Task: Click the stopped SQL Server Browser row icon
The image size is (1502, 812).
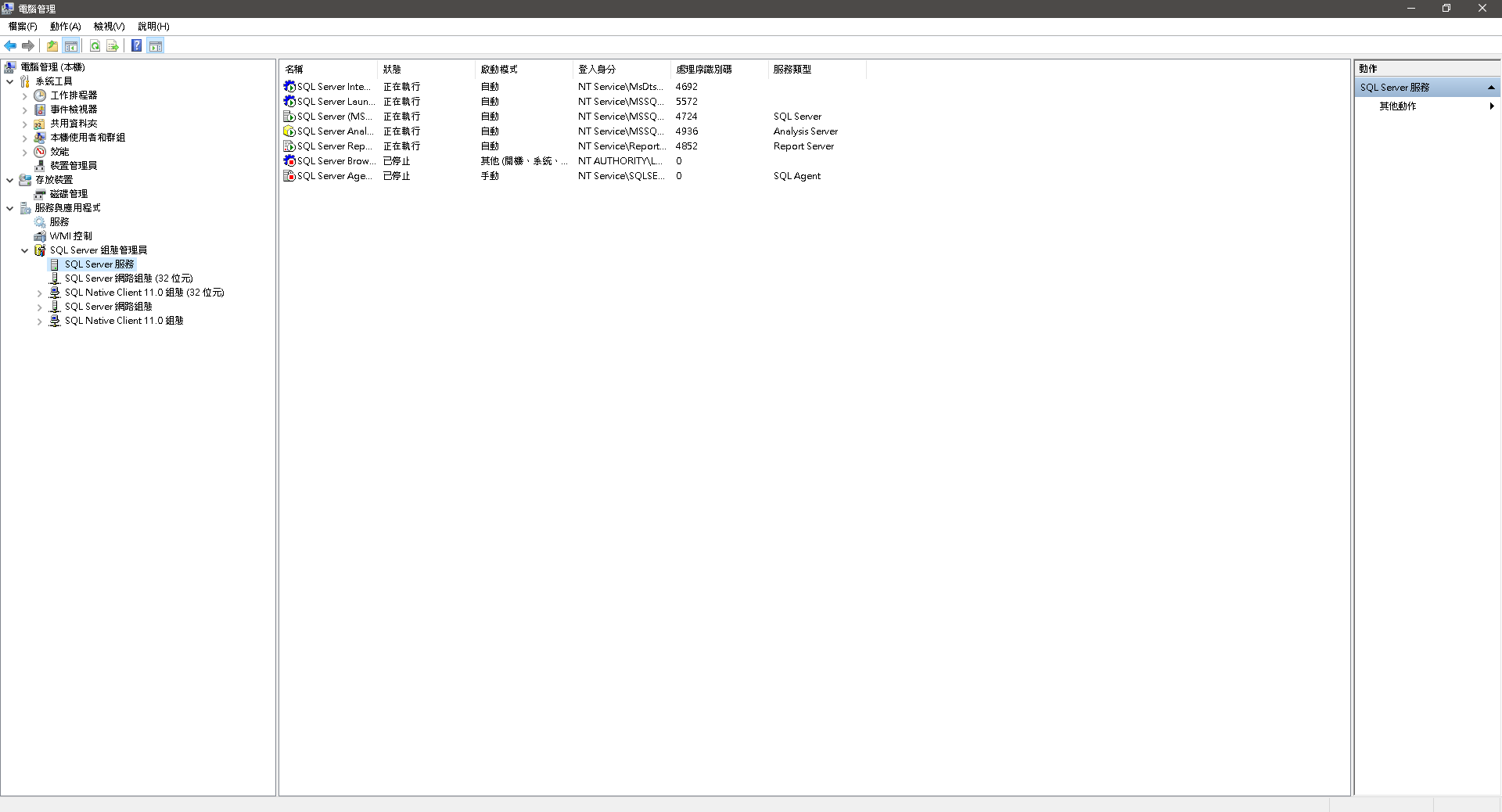Action: pyautogui.click(x=289, y=161)
